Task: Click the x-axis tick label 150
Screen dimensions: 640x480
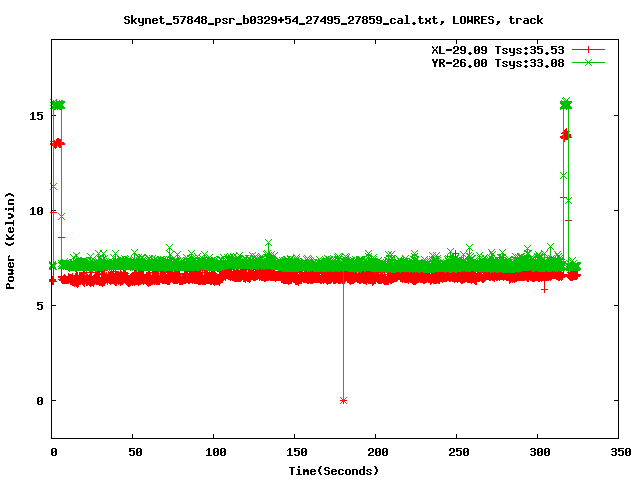Action: click(x=297, y=452)
